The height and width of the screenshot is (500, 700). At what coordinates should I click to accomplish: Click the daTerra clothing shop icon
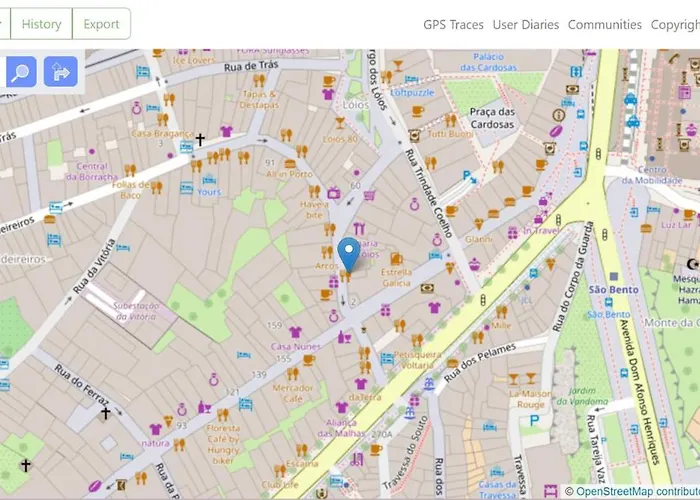361,383
